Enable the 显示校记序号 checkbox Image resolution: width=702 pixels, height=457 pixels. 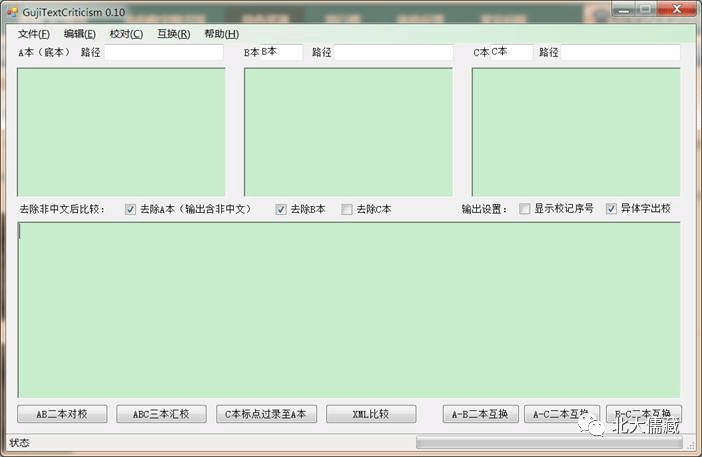[525, 210]
